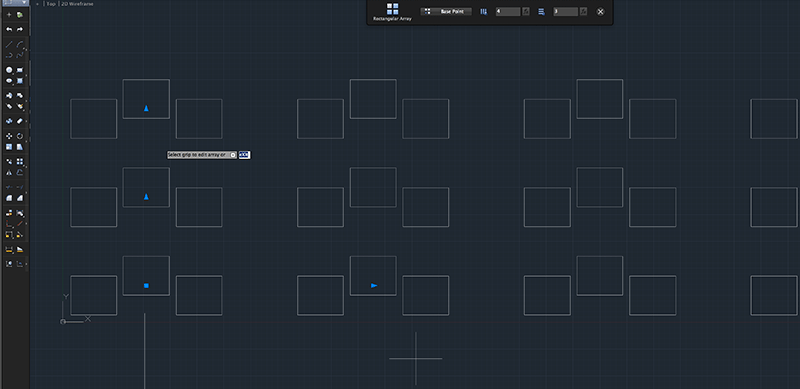Viewport: 800px width, 389px height.
Task: Click the Base Point button
Action: tap(446, 11)
